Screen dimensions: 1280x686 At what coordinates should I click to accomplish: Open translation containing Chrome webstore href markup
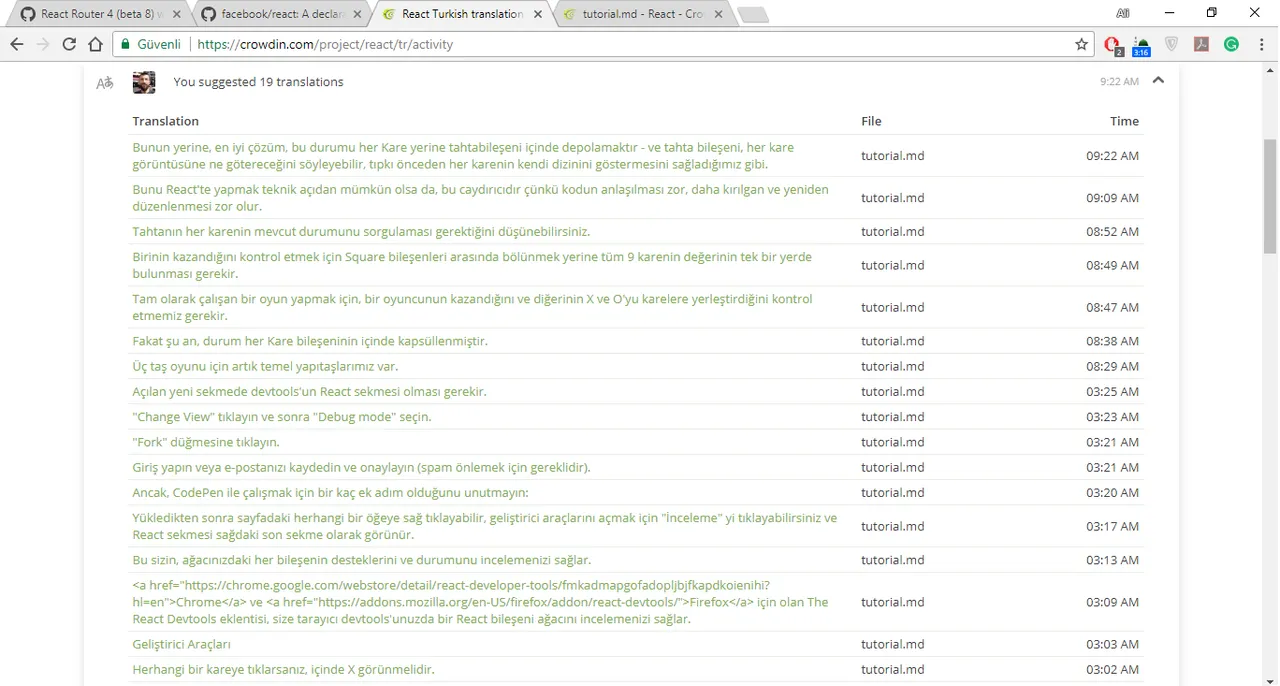(481, 602)
